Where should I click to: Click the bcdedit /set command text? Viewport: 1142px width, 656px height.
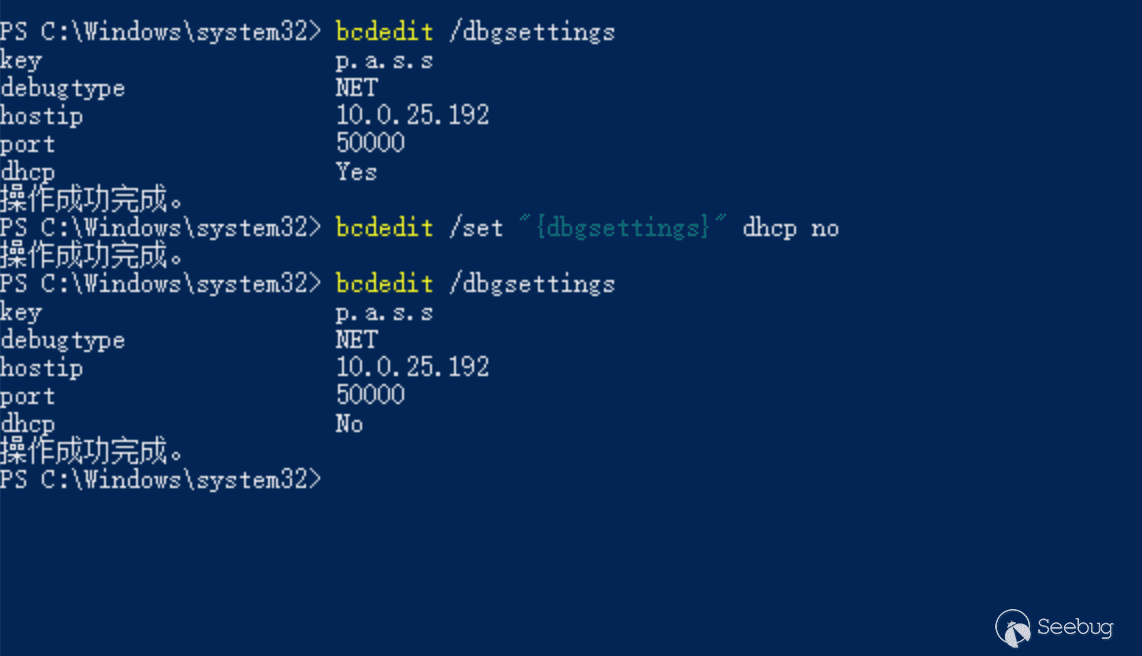pyautogui.click(x=420, y=228)
